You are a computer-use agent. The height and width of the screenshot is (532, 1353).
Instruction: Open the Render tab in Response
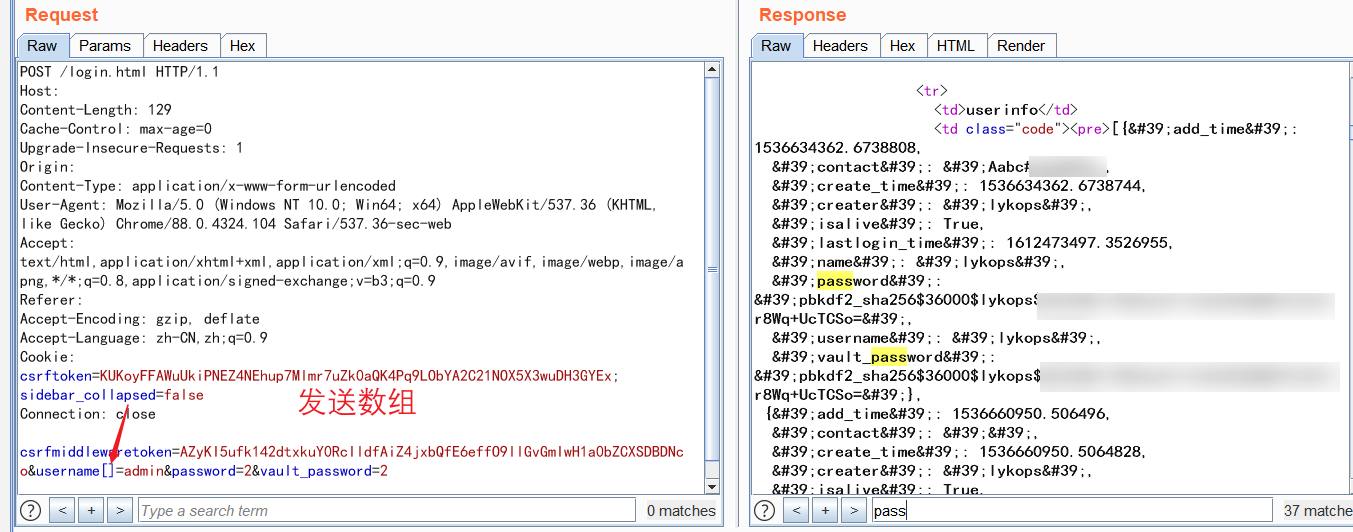point(1021,46)
